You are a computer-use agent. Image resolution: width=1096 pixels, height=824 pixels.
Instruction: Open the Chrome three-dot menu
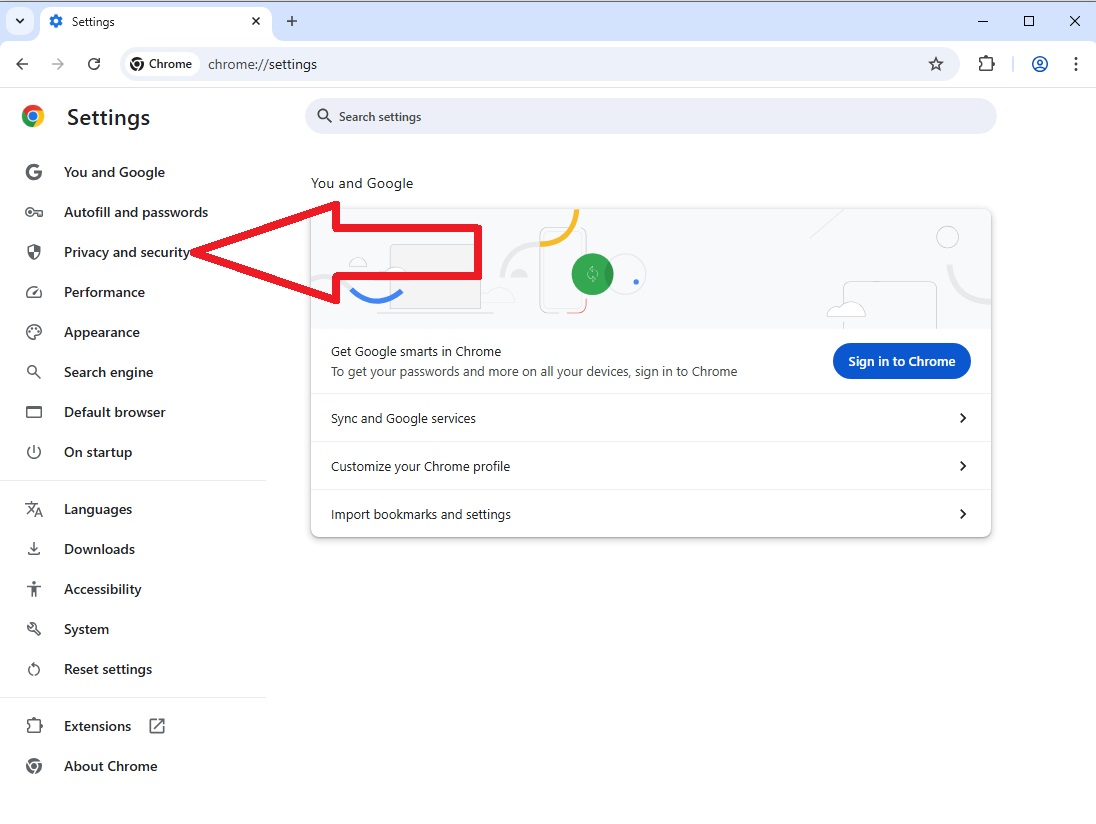click(1076, 64)
